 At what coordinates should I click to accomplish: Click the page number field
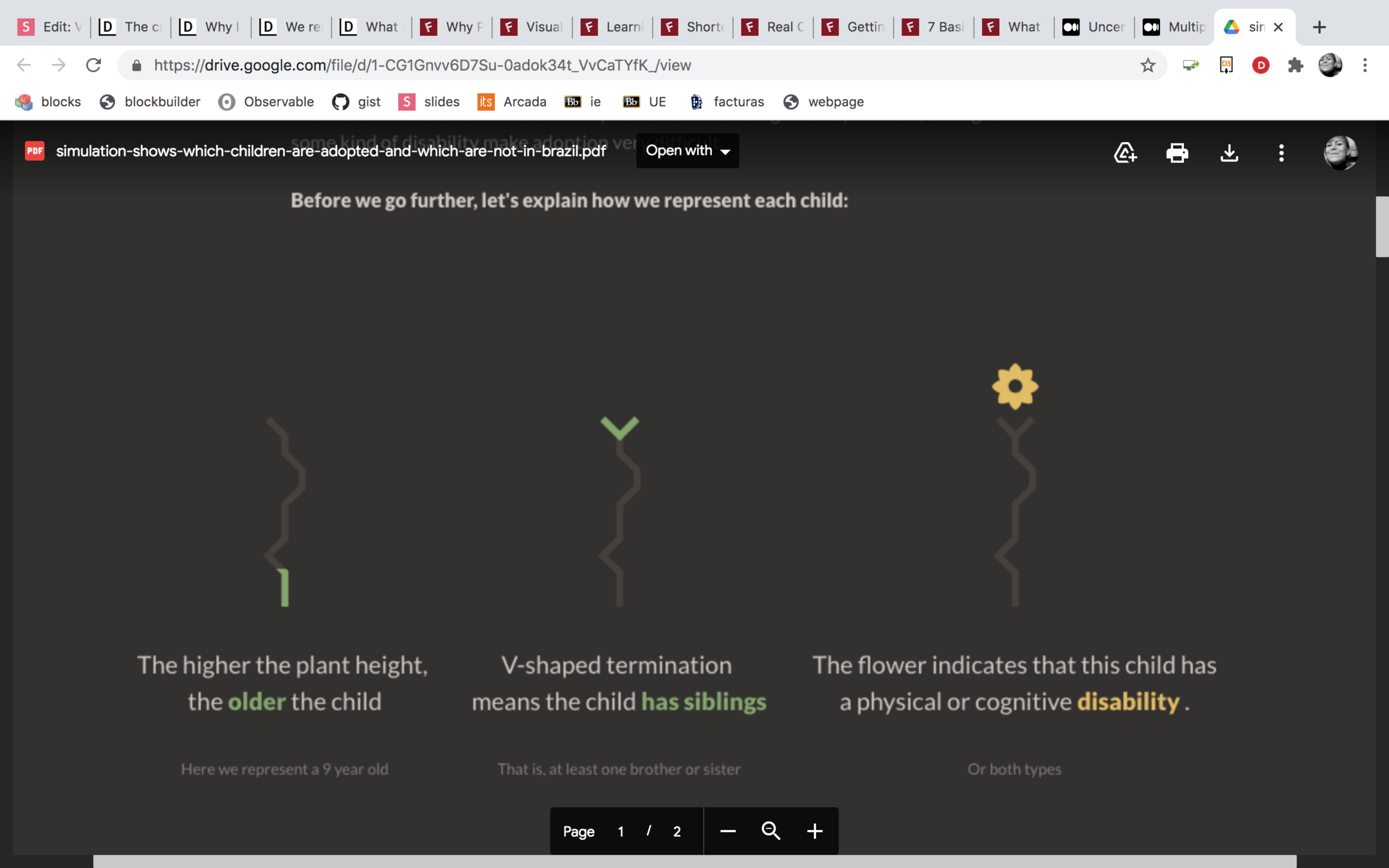(x=621, y=831)
